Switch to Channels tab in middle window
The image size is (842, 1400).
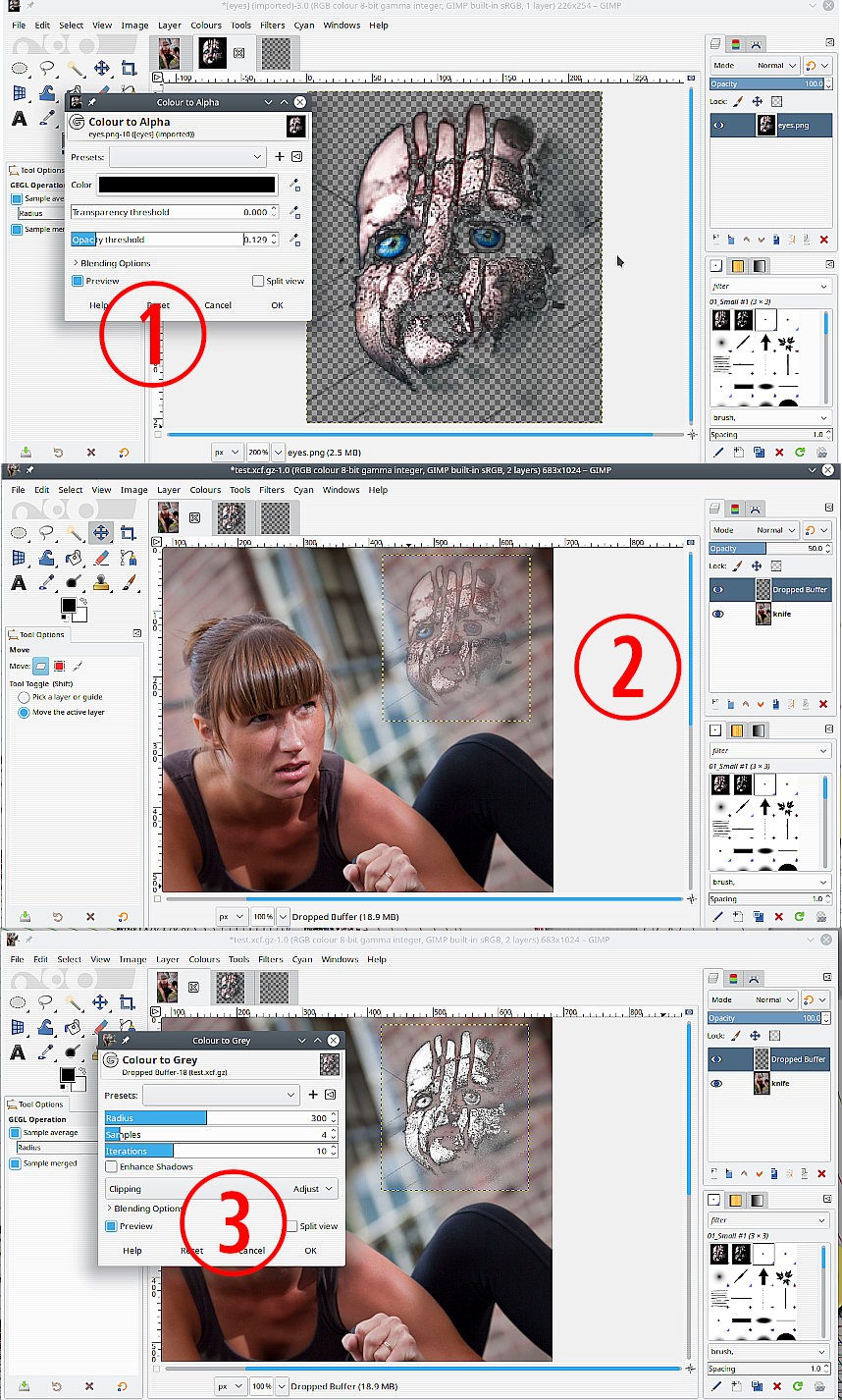click(x=737, y=509)
